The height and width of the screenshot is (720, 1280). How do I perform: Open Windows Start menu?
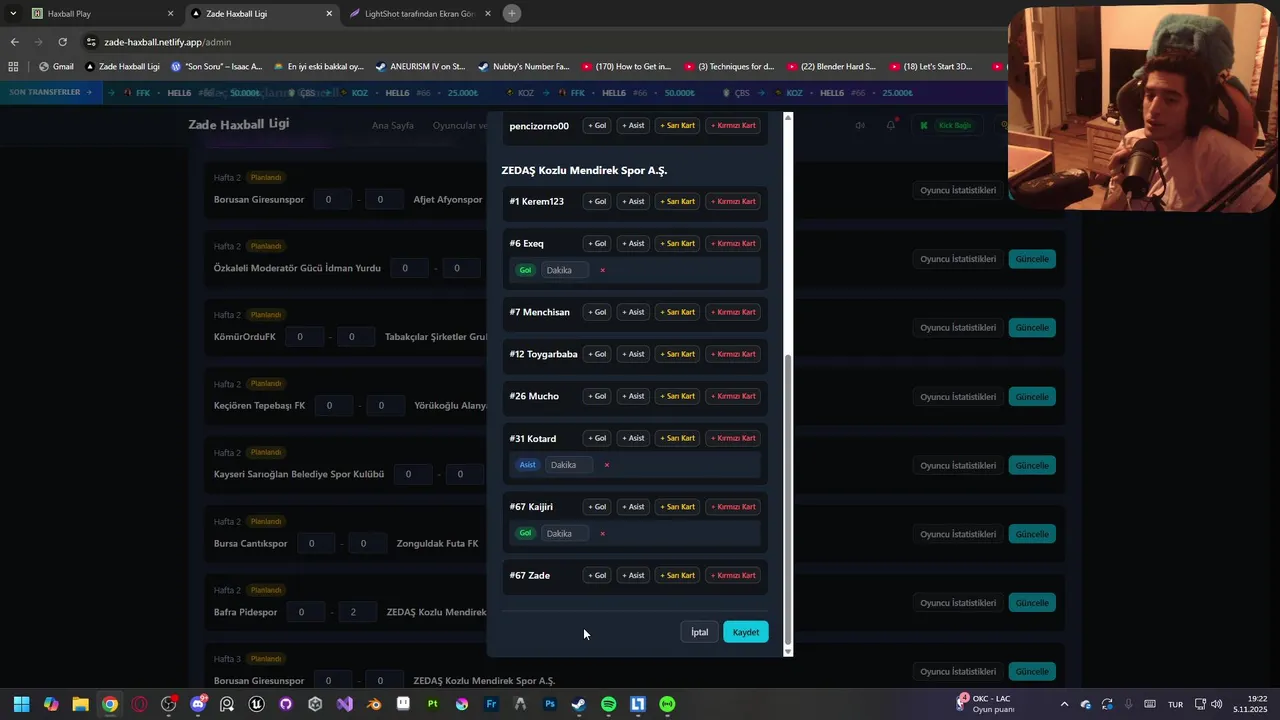pyautogui.click(x=21, y=704)
